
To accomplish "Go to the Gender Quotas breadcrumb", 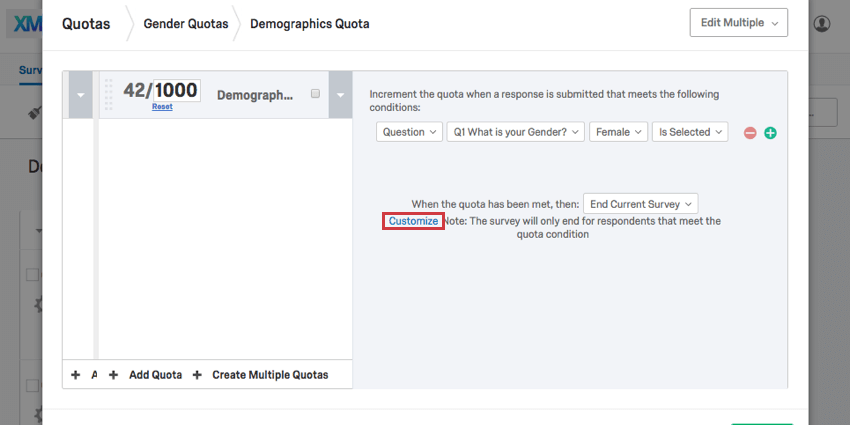I will [185, 23].
